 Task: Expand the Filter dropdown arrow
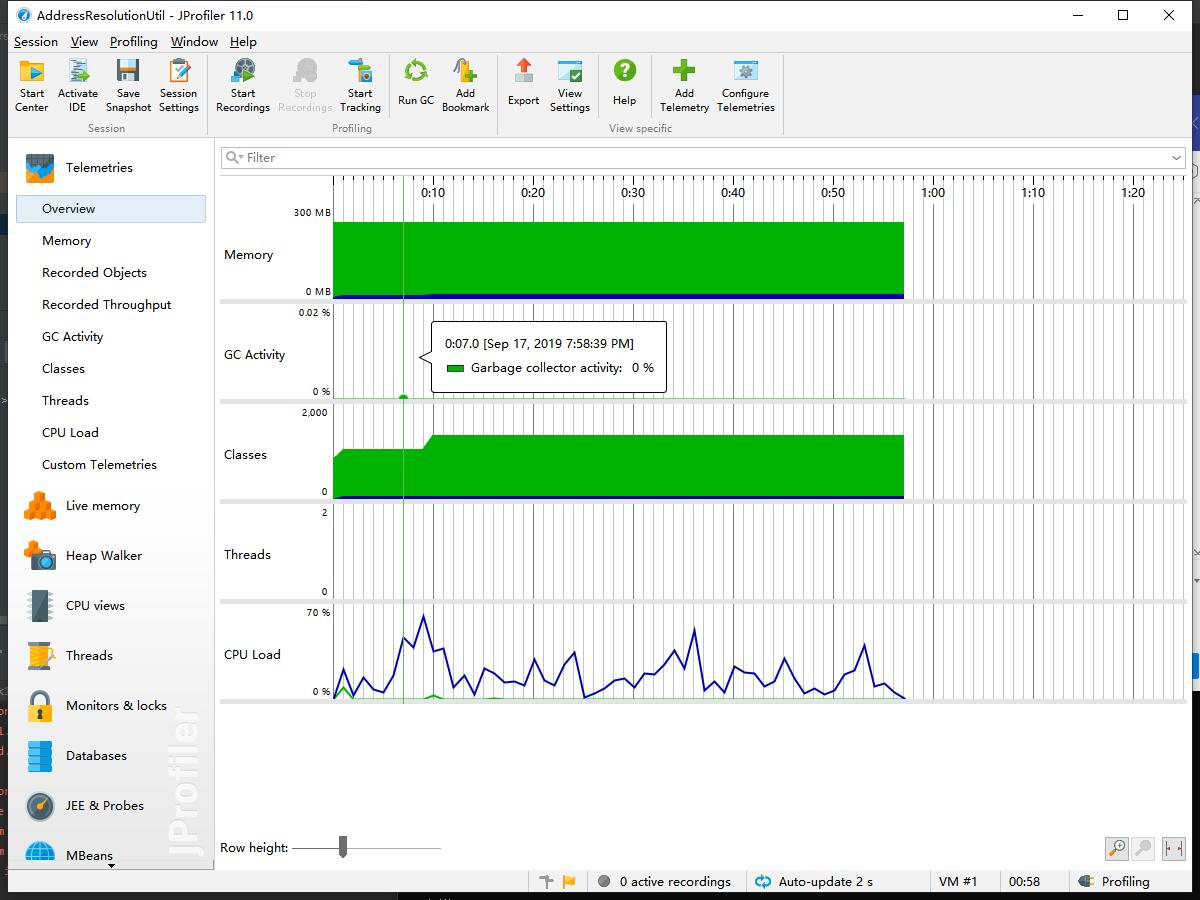pyautogui.click(x=1177, y=158)
